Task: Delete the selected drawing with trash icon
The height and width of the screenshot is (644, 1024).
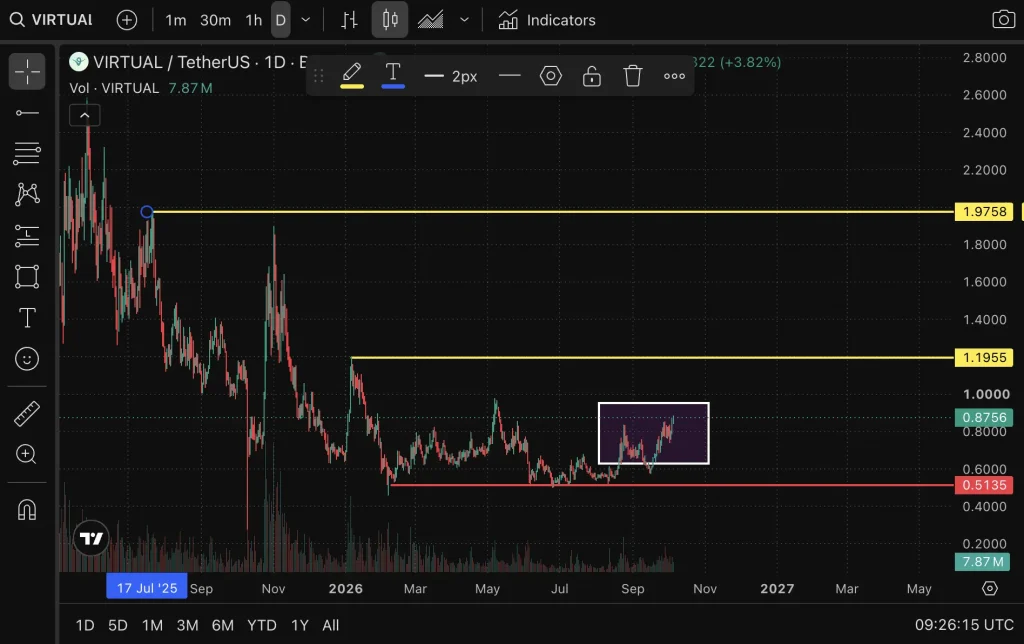Action: pos(633,76)
